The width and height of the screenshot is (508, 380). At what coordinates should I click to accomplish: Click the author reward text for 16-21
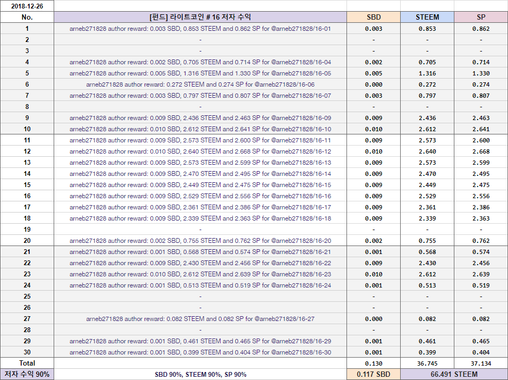(x=200, y=252)
